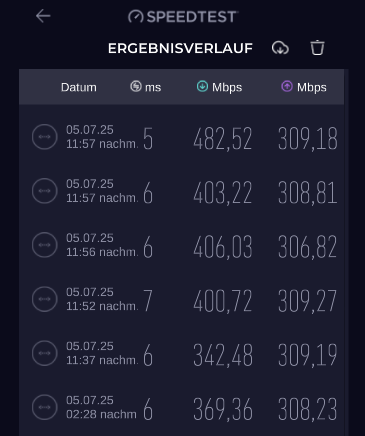The width and height of the screenshot is (365, 436).
Task: Tap connection icon of 482,52 result
Action: [45, 137]
